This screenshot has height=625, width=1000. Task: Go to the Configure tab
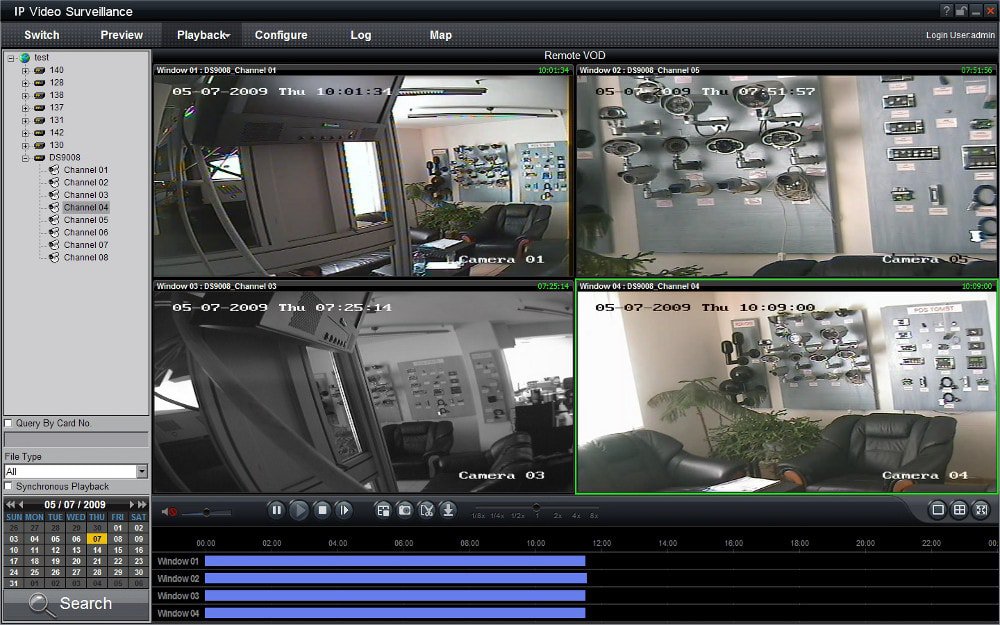coord(281,35)
